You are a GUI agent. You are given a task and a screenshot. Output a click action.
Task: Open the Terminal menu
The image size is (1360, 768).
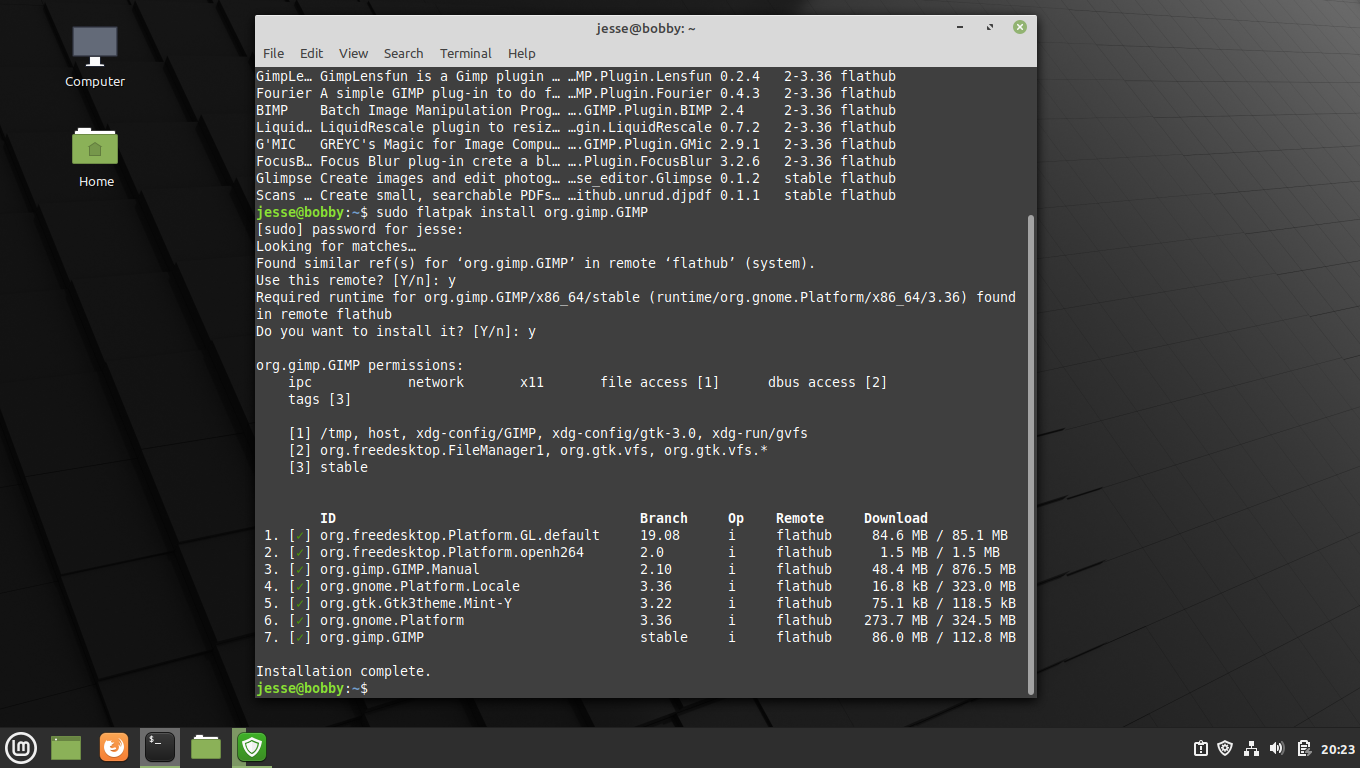466,54
